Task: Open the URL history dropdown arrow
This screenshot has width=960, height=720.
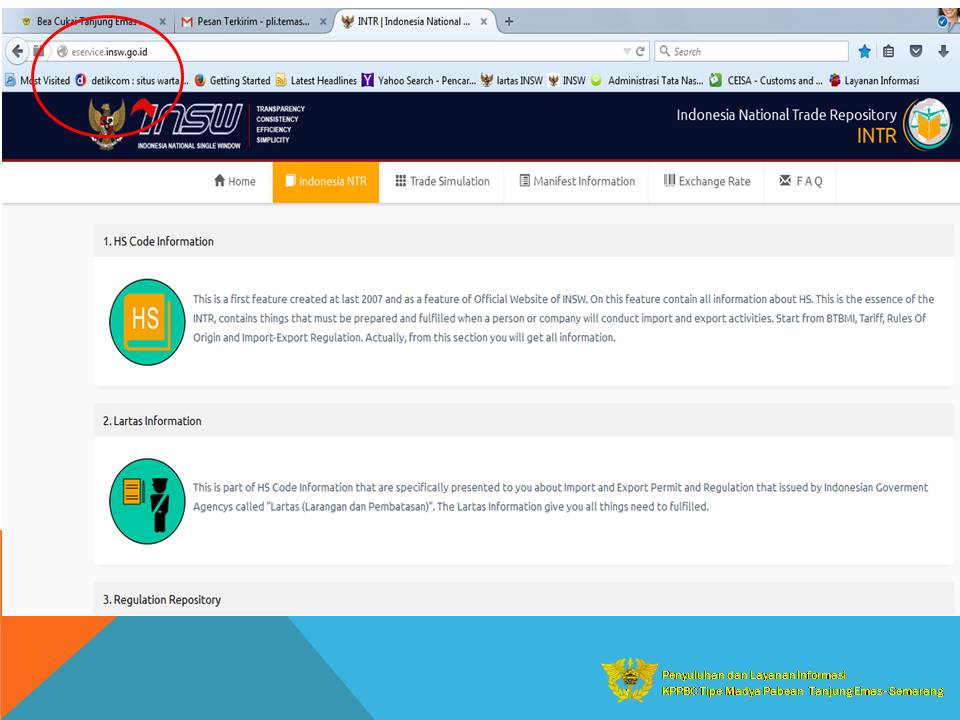Action: (x=627, y=51)
